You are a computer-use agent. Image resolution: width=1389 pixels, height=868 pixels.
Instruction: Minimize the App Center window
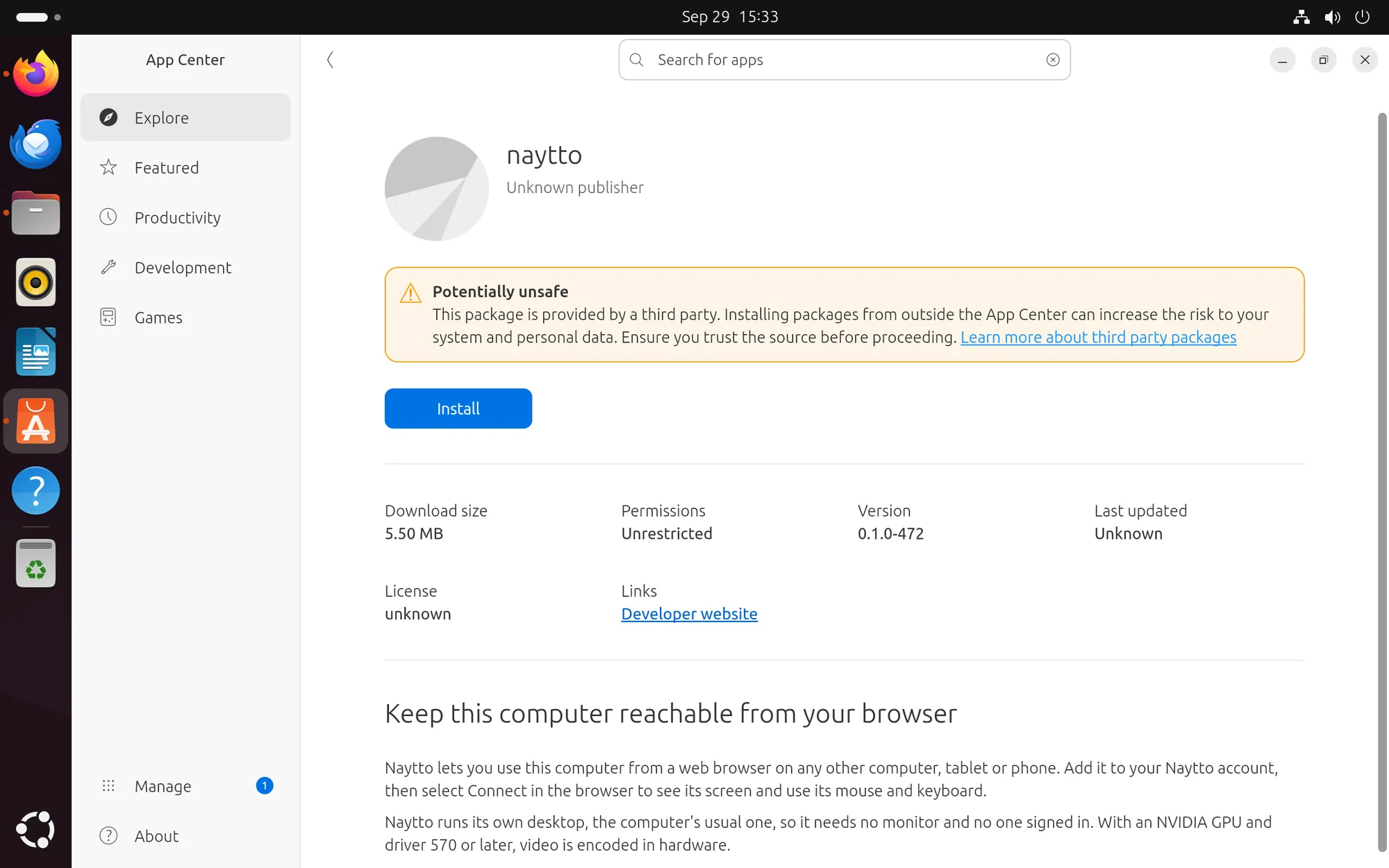click(1282, 60)
